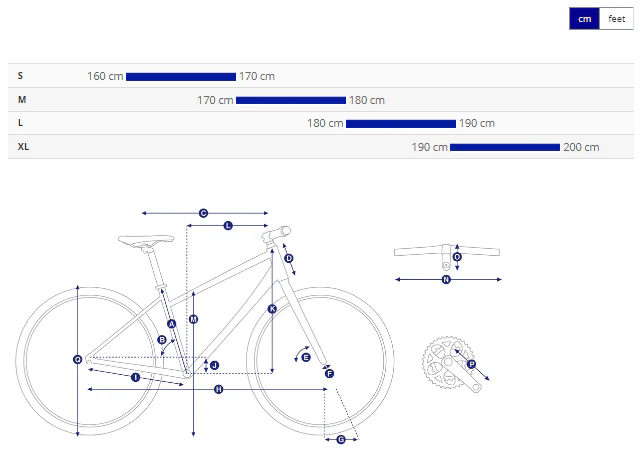Select the S size row
641x462 pixels.
pos(321,76)
